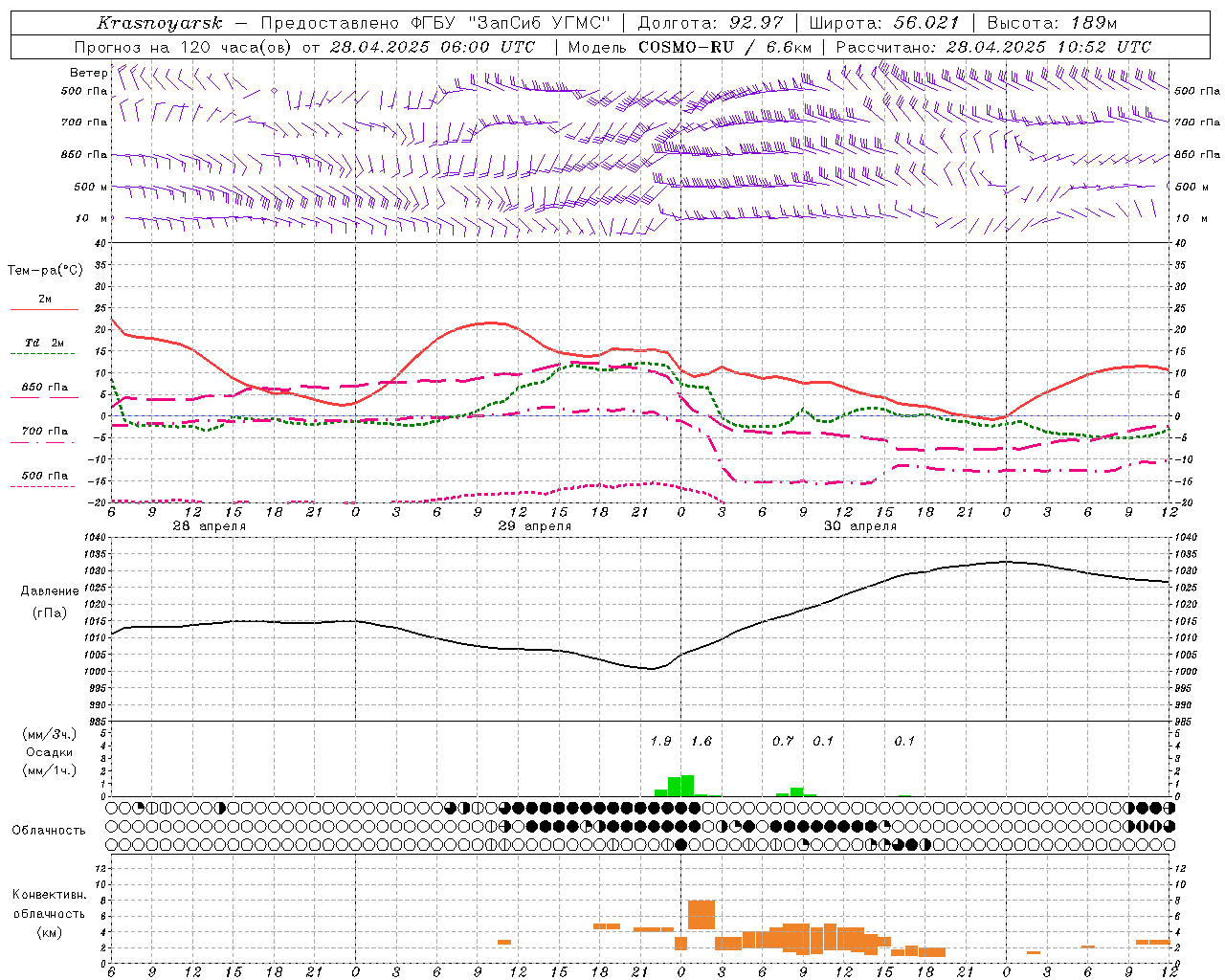The height and width of the screenshot is (980, 1225).
Task: Click the 0.7 precipitation amount
Action: [x=783, y=741]
